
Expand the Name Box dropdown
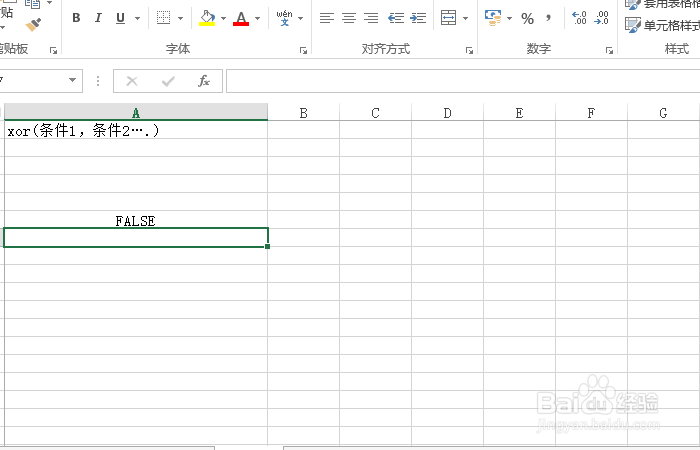[x=72, y=80]
